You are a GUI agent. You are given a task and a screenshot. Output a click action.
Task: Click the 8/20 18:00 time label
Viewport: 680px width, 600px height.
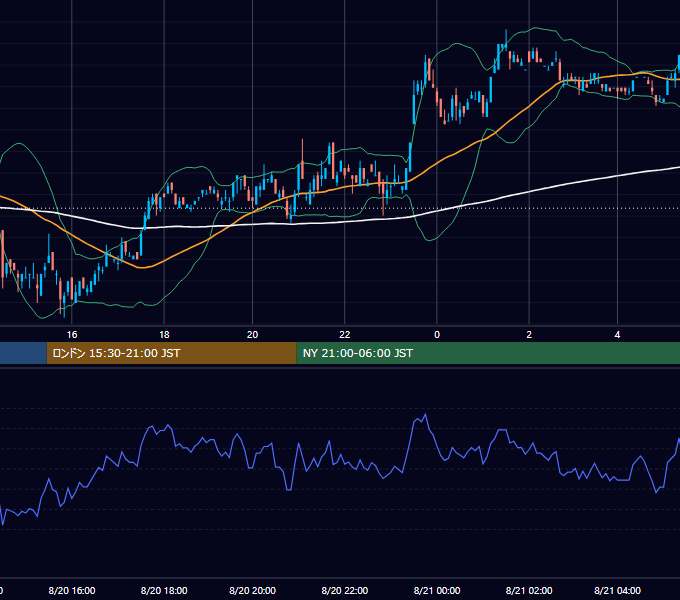164,590
